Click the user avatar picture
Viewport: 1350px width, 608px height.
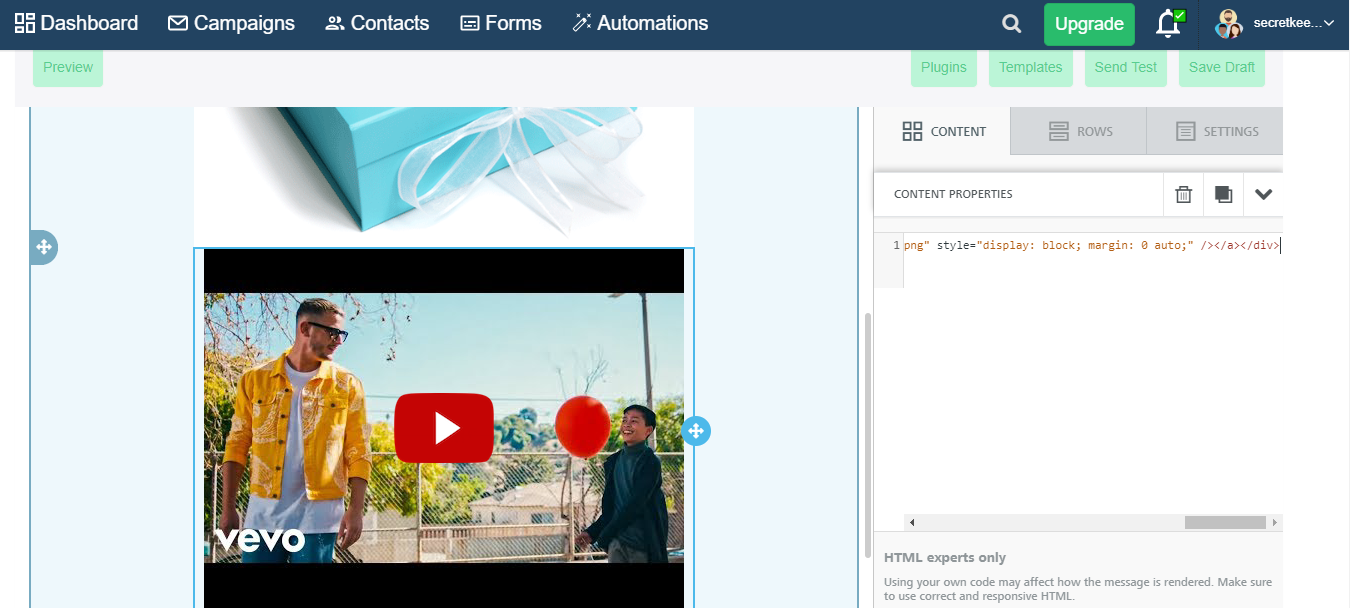pos(1228,24)
